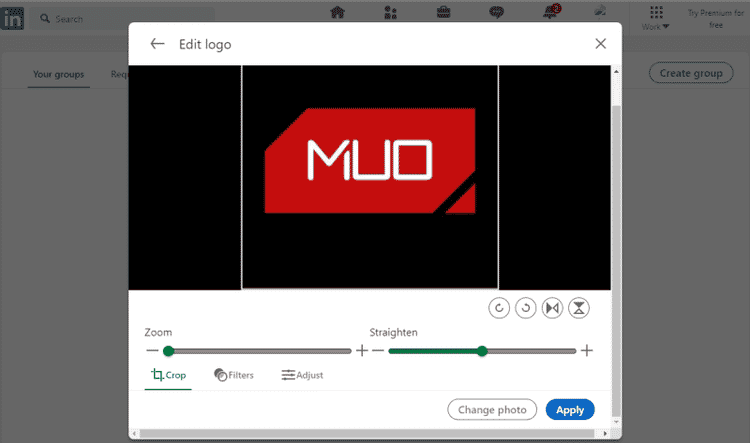
Task: Select the Your groups tab
Action: click(58, 74)
